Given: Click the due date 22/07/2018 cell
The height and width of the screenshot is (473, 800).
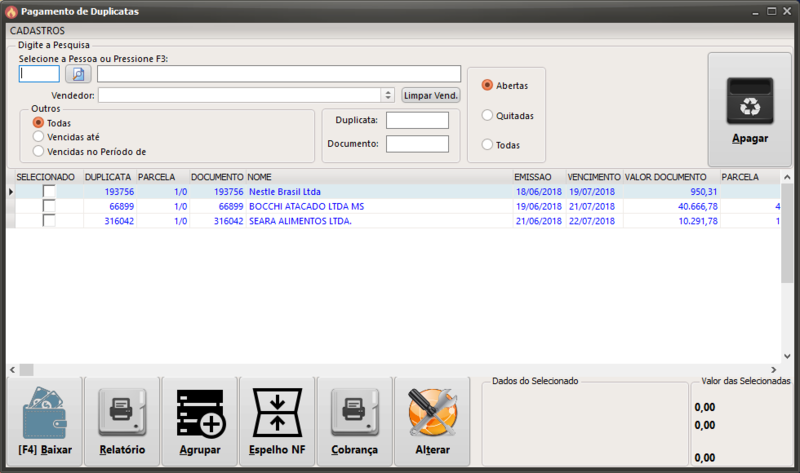Looking at the screenshot, I should [594, 221].
